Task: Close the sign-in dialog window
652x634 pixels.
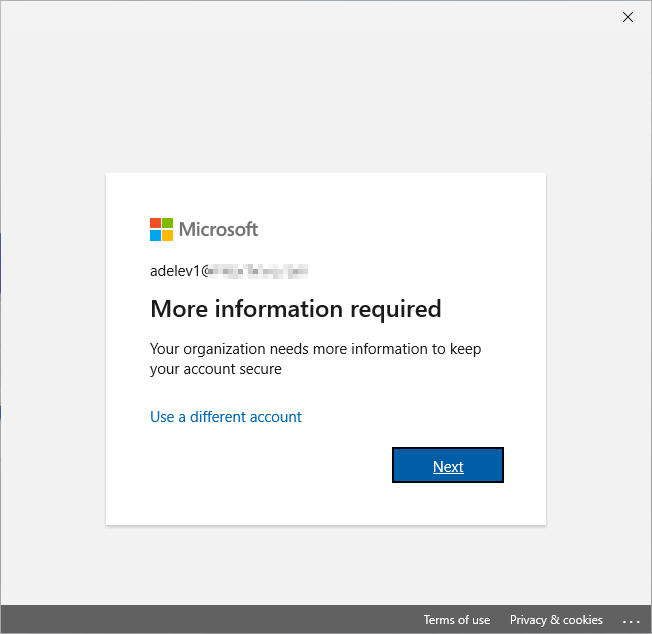Action: pyautogui.click(x=628, y=17)
